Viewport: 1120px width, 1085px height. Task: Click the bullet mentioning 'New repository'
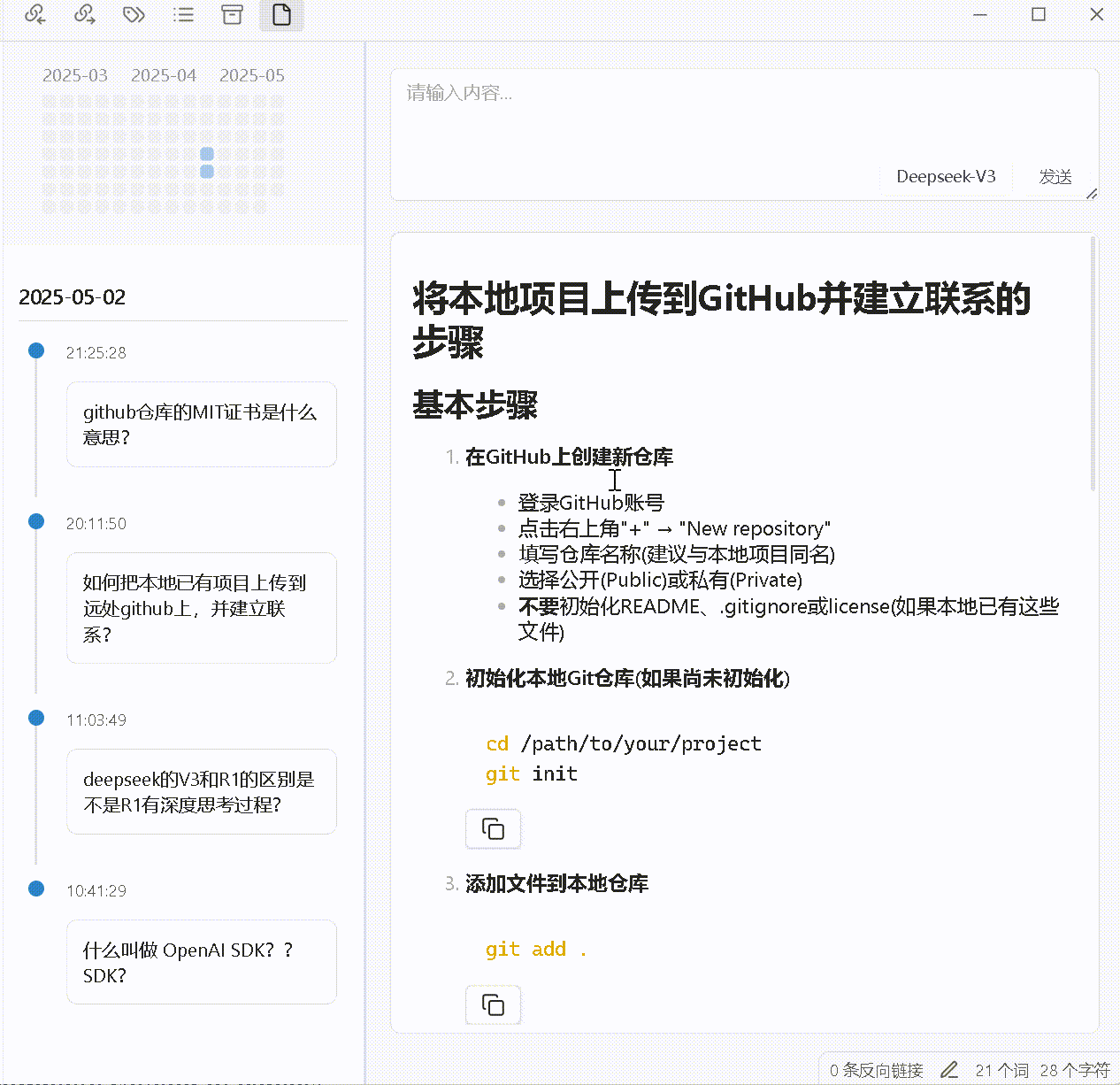click(x=674, y=529)
